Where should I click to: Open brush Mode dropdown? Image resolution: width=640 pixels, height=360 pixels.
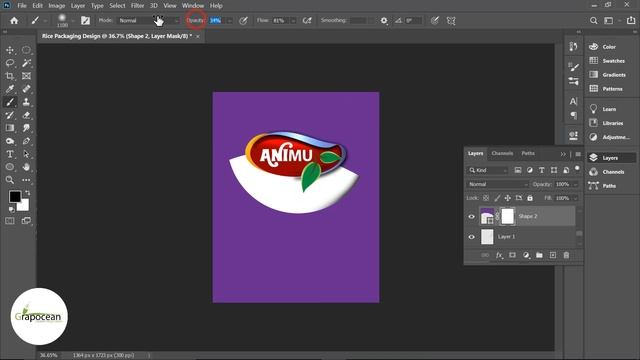pos(149,20)
